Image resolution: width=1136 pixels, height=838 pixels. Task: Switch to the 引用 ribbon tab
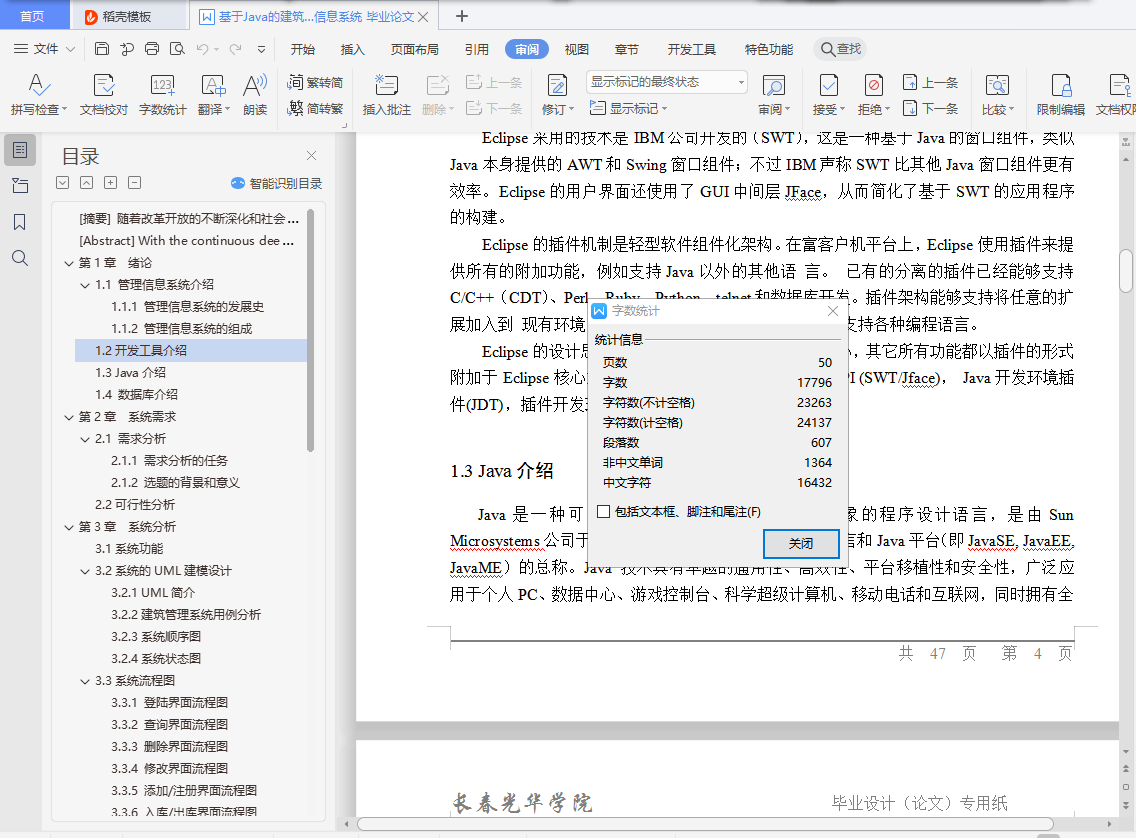tap(476, 49)
